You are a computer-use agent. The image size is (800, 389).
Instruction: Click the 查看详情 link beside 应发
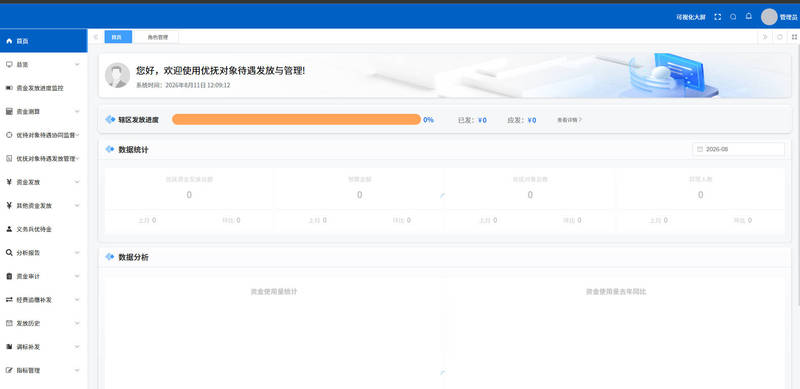569,120
